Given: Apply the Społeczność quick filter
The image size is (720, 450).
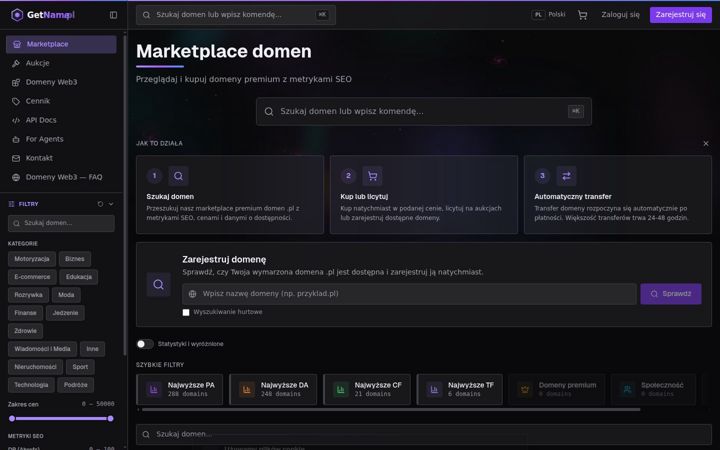Looking at the screenshot, I should point(653,389).
